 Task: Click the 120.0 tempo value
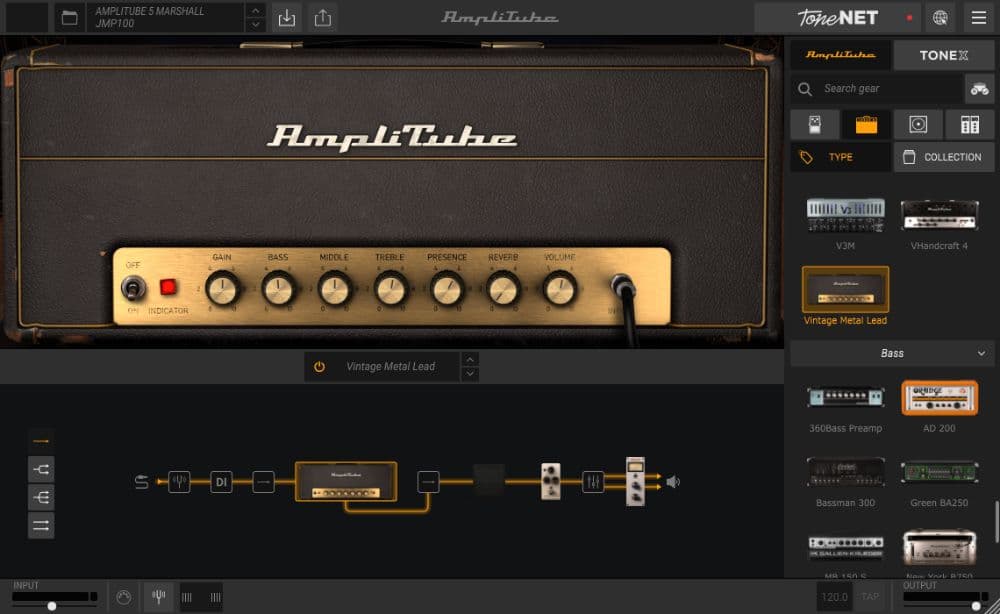tap(834, 597)
